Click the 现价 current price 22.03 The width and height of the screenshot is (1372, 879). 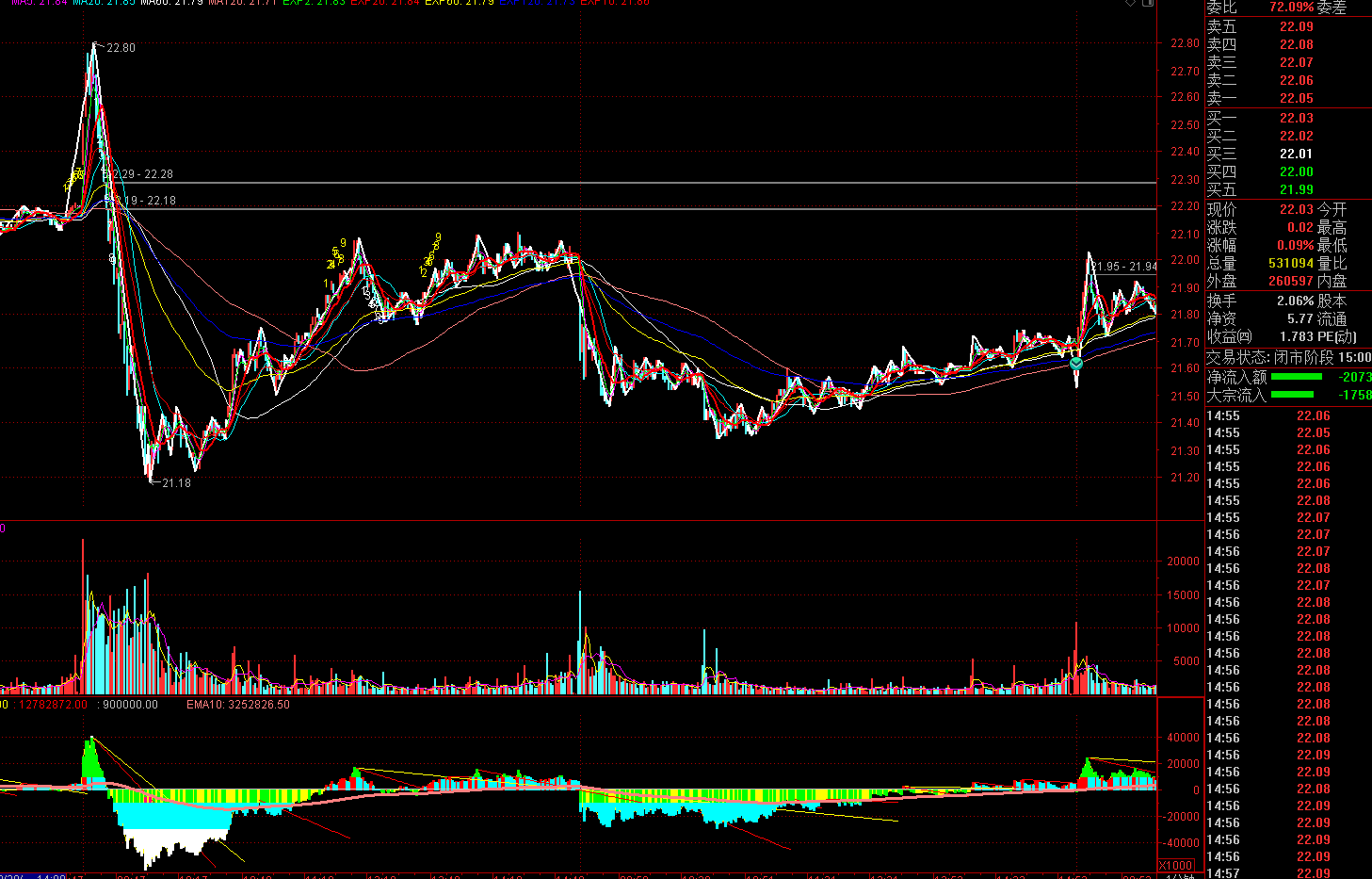[1296, 210]
